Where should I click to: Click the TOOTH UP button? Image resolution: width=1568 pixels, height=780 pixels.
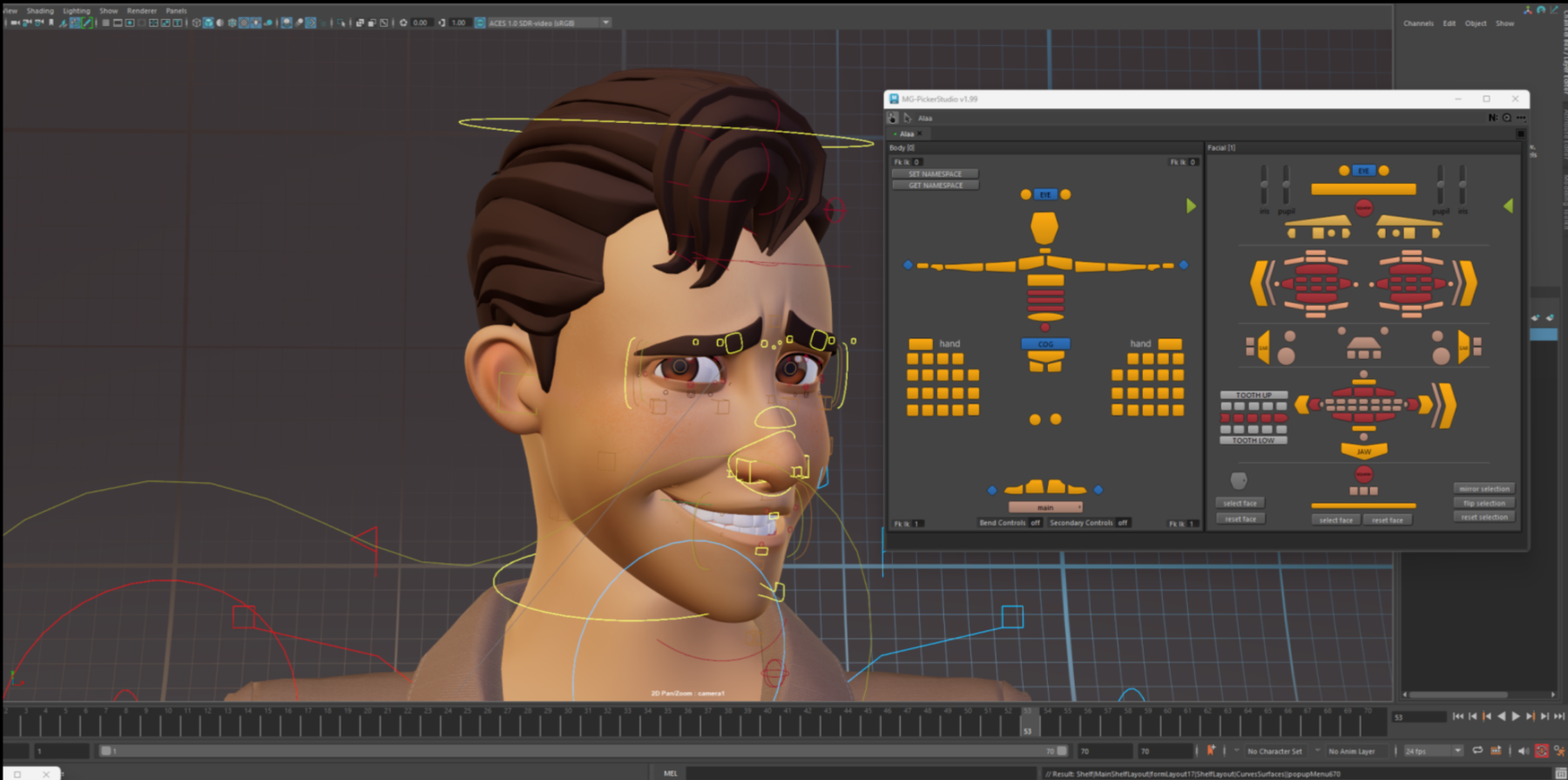click(x=1254, y=395)
